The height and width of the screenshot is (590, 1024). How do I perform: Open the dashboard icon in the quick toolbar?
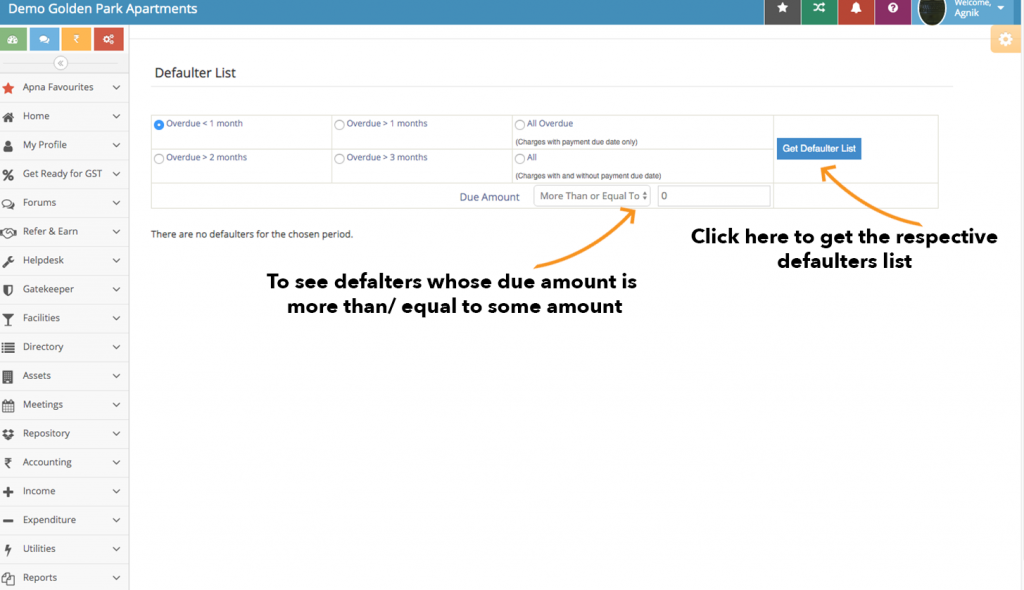pos(13,37)
